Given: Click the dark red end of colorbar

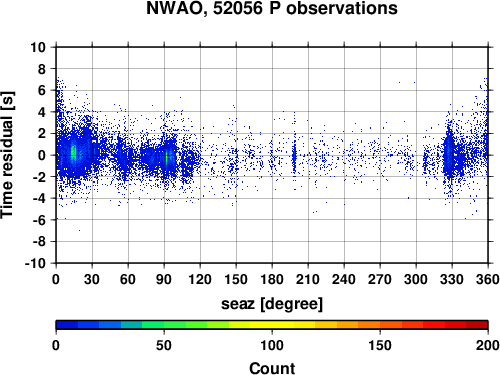Looking at the screenshot, I should [x=477, y=325].
